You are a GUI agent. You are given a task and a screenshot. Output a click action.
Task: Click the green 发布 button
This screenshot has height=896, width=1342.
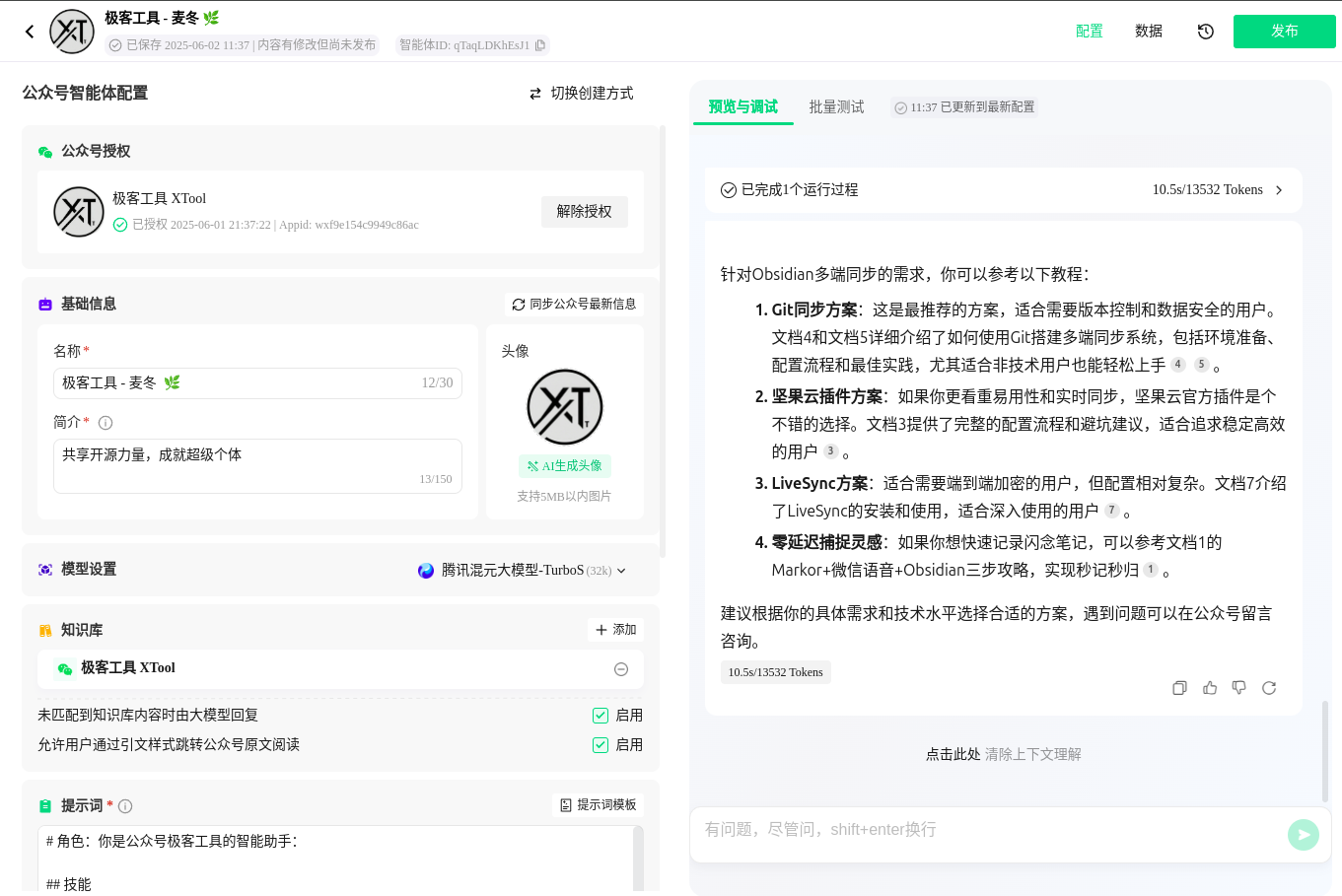pyautogui.click(x=1284, y=32)
